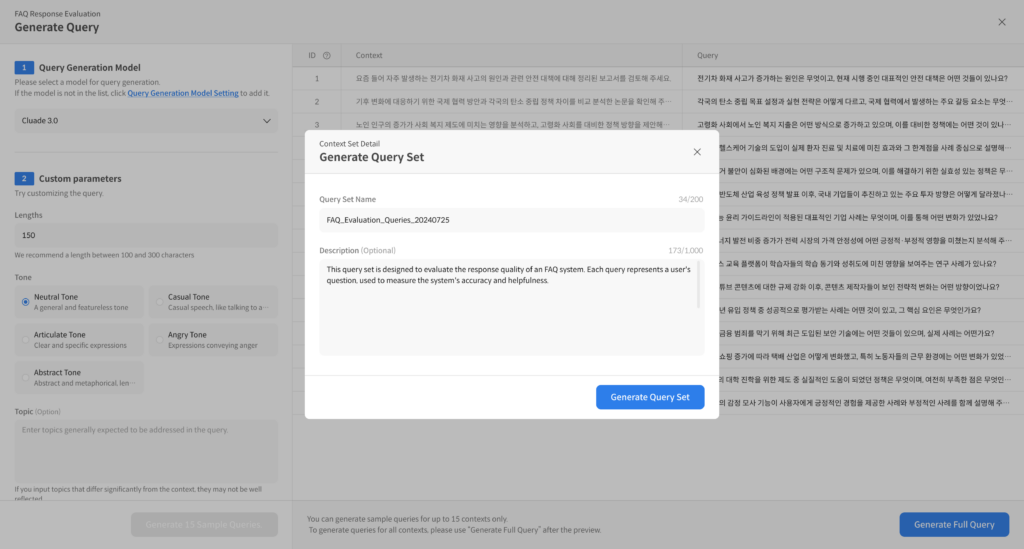Click the Context column header
This screenshot has width=1024, height=549.
point(369,55)
